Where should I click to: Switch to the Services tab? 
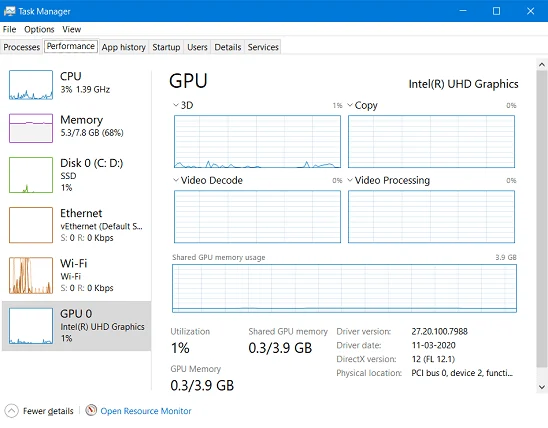(263, 47)
